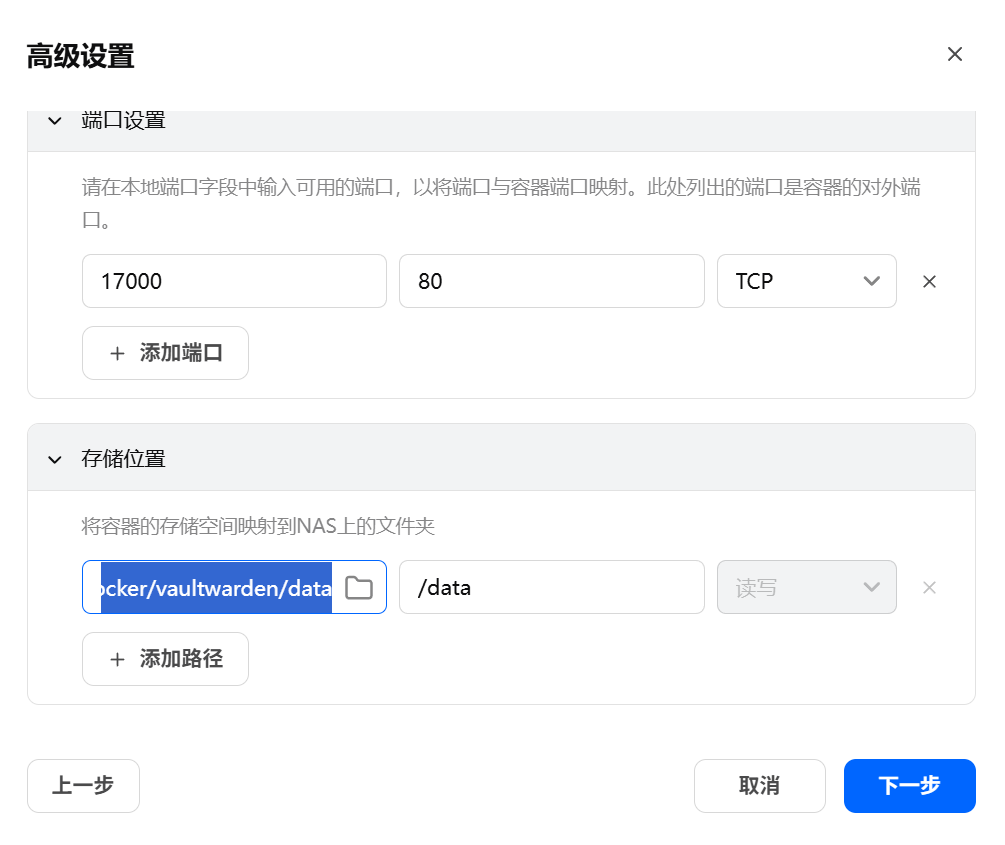Open the TCP protocol dropdown
Image resolution: width=1005 pixels, height=845 pixels.
[x=806, y=281]
